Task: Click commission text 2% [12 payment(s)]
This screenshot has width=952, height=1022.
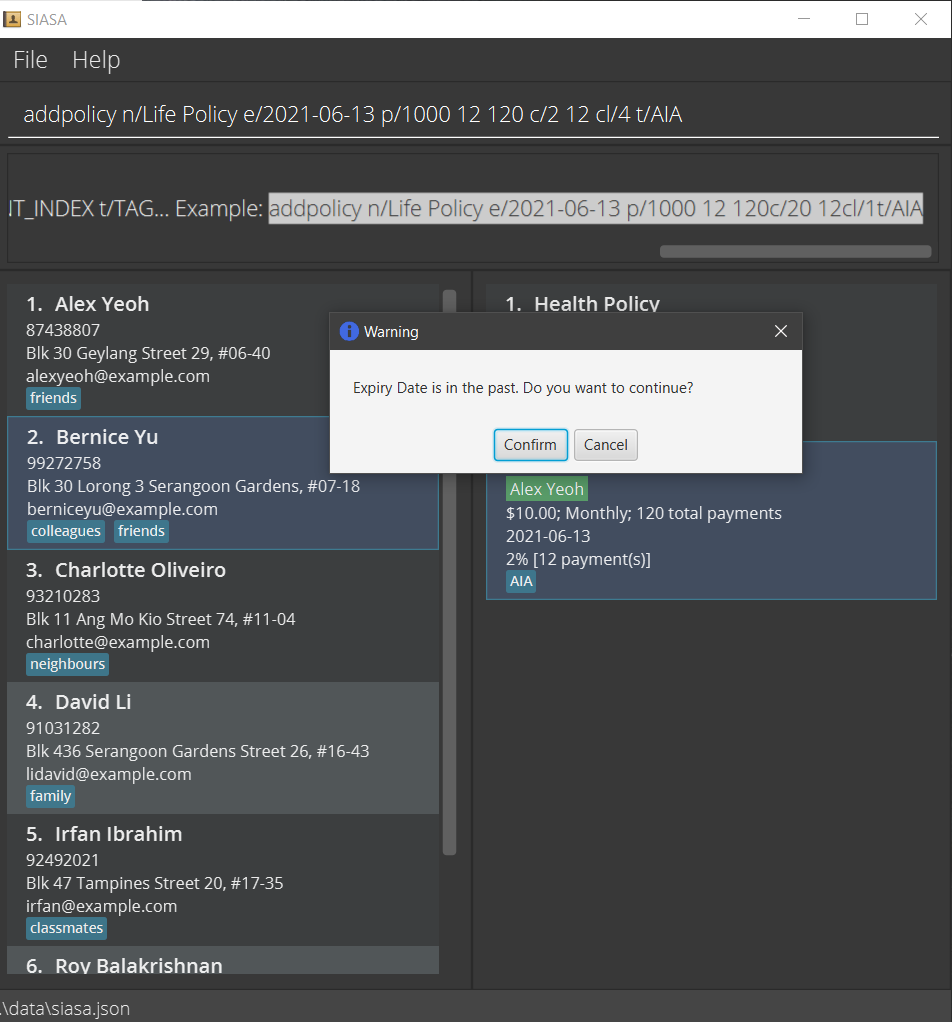Action: click(x=579, y=560)
